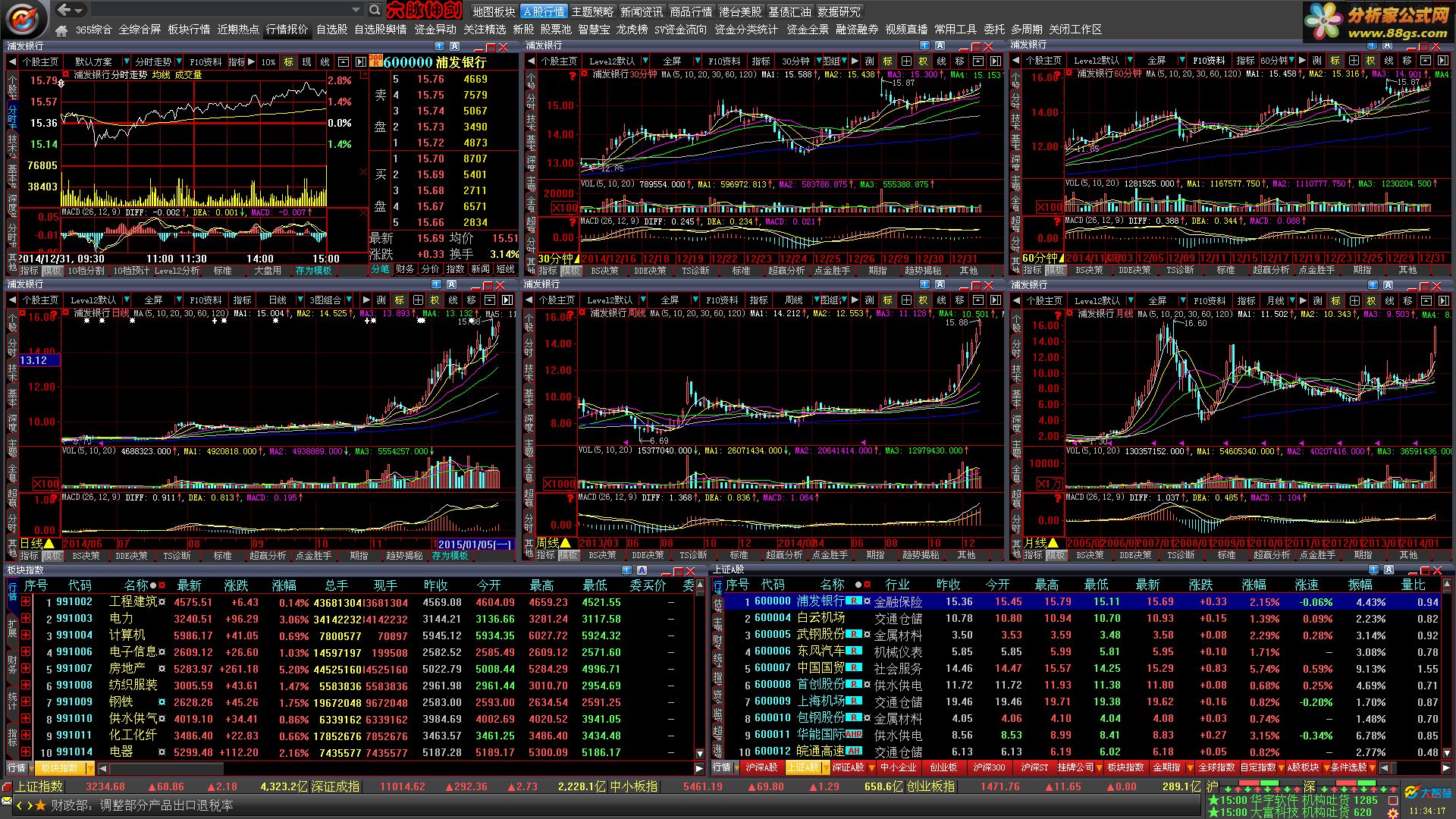Expand the 周线 period dropdown

tap(815, 300)
